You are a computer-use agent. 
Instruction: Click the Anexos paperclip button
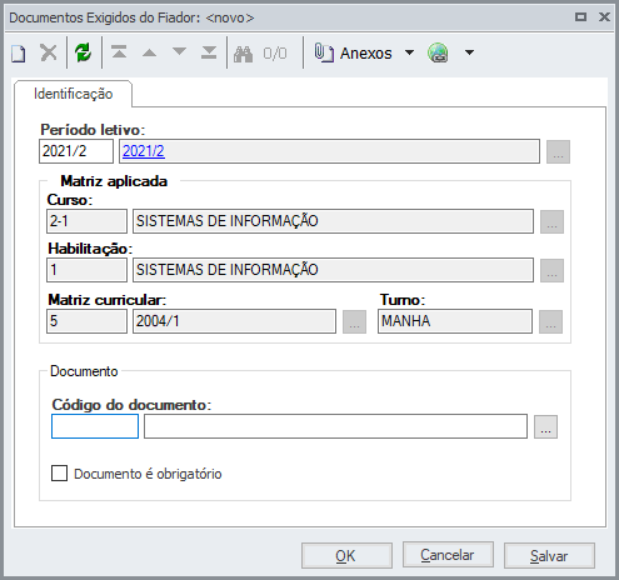coord(353,54)
